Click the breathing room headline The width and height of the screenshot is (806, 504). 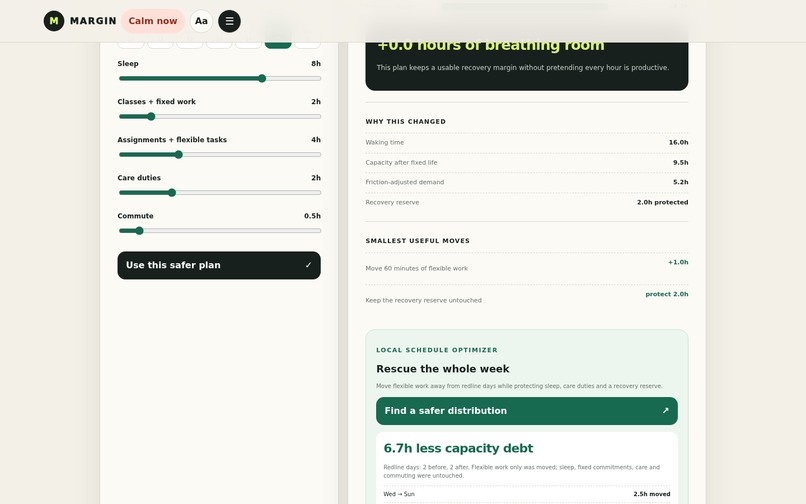[x=491, y=46]
